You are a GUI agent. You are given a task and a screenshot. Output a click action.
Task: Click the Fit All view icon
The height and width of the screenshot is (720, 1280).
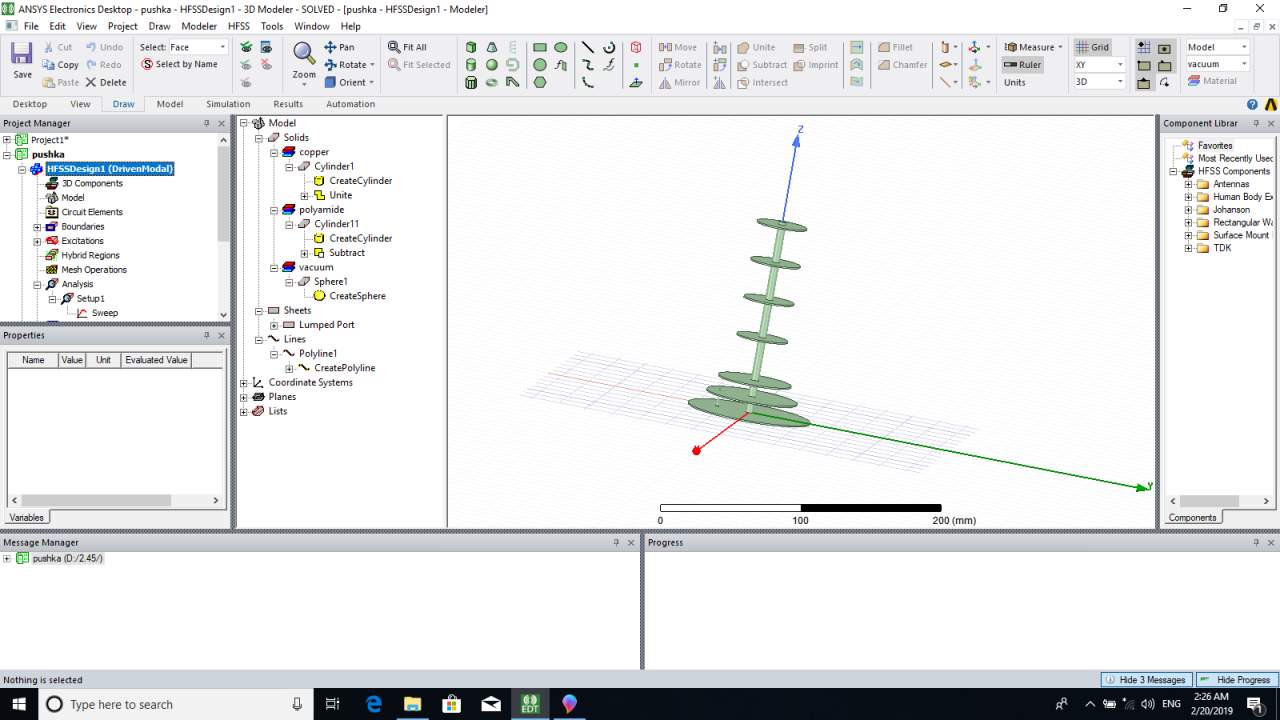[407, 47]
